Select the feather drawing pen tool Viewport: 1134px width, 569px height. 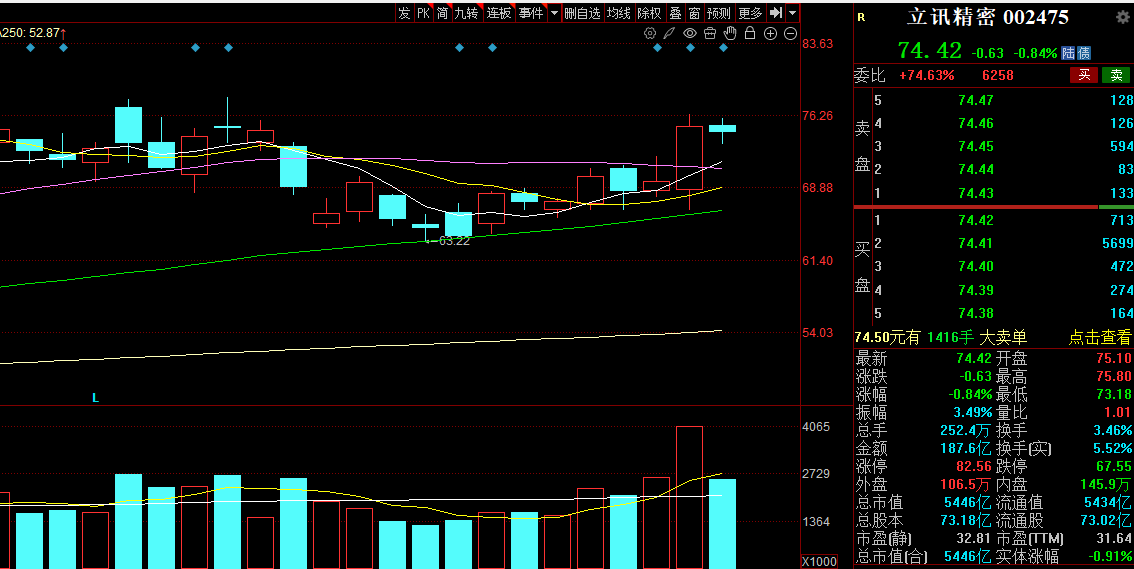coord(670,33)
